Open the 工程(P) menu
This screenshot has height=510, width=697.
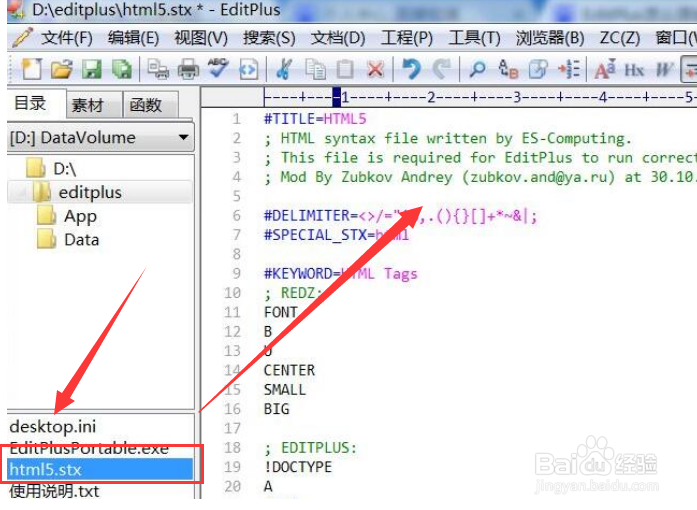407,38
